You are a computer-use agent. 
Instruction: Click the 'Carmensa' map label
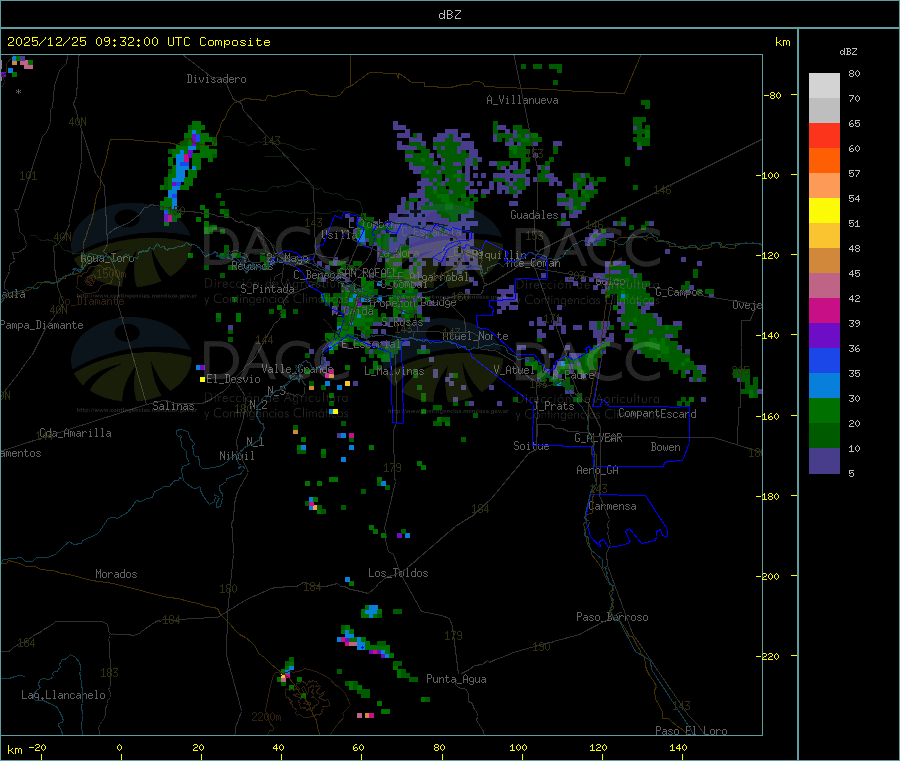click(612, 506)
